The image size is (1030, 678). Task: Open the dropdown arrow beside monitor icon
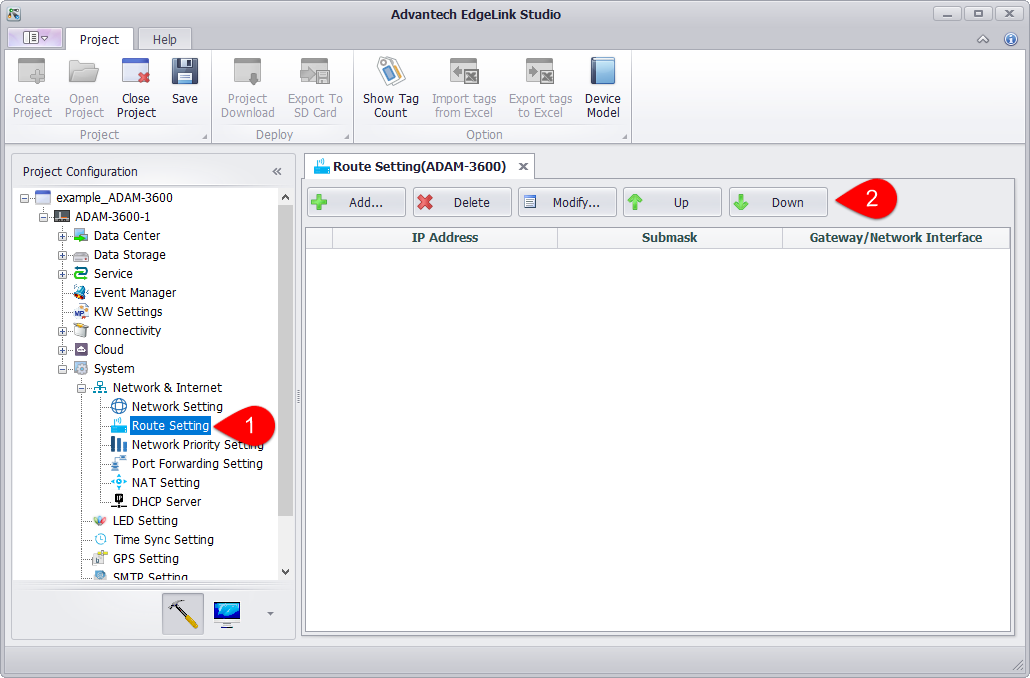270,614
